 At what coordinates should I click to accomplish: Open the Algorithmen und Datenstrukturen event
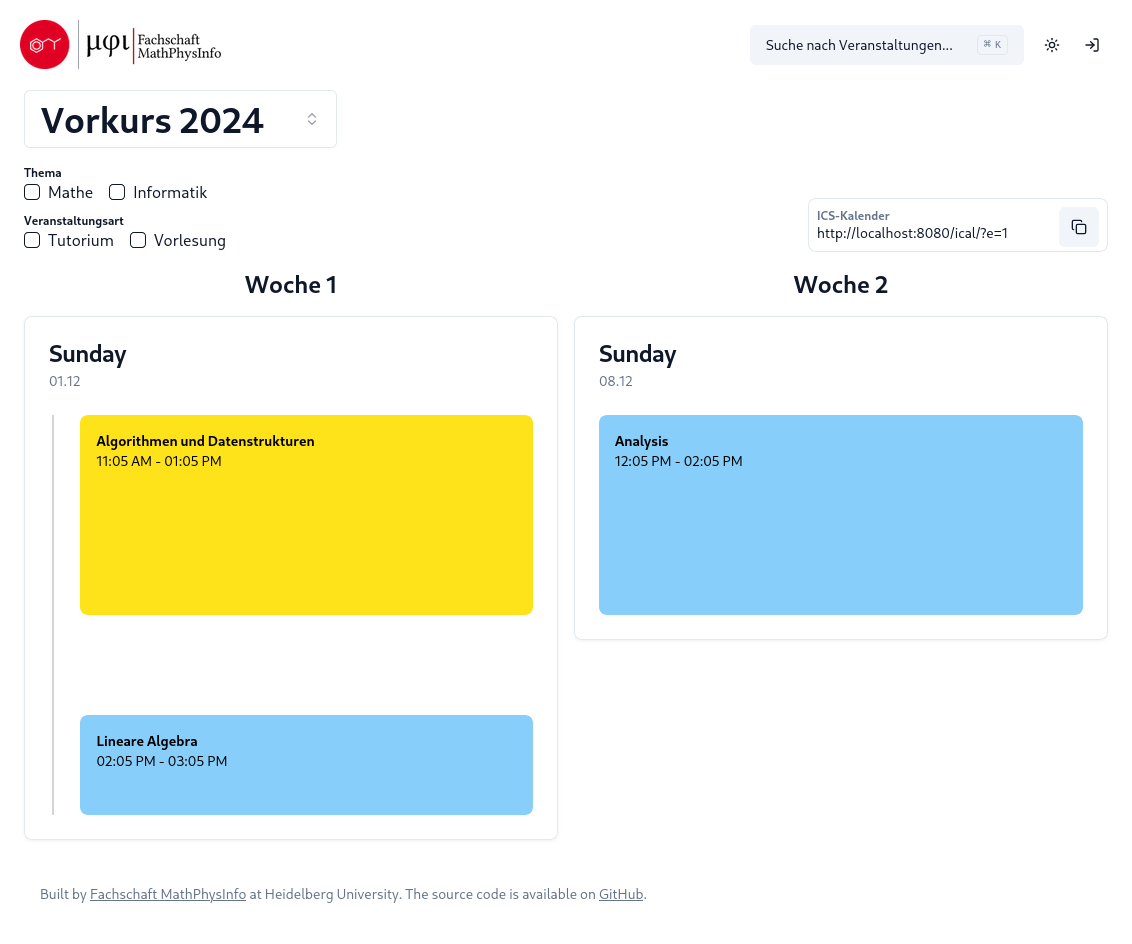tap(306, 515)
